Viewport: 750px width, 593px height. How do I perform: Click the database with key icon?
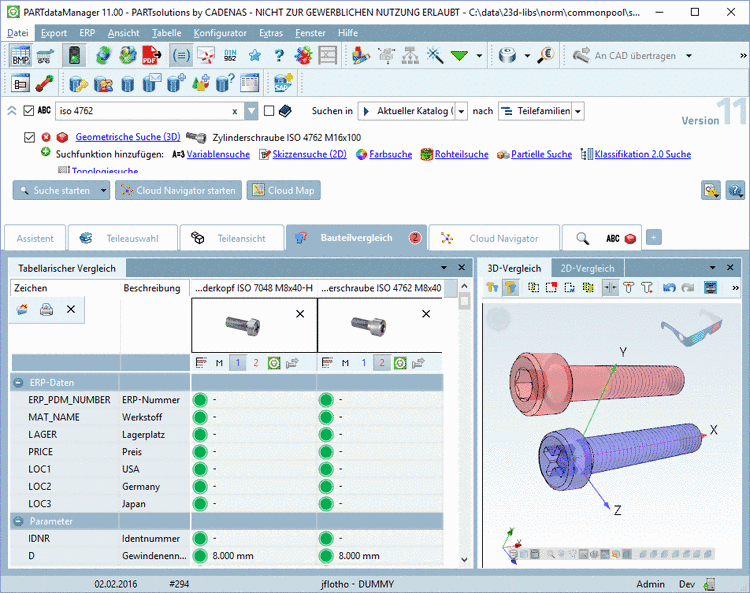tap(78, 84)
